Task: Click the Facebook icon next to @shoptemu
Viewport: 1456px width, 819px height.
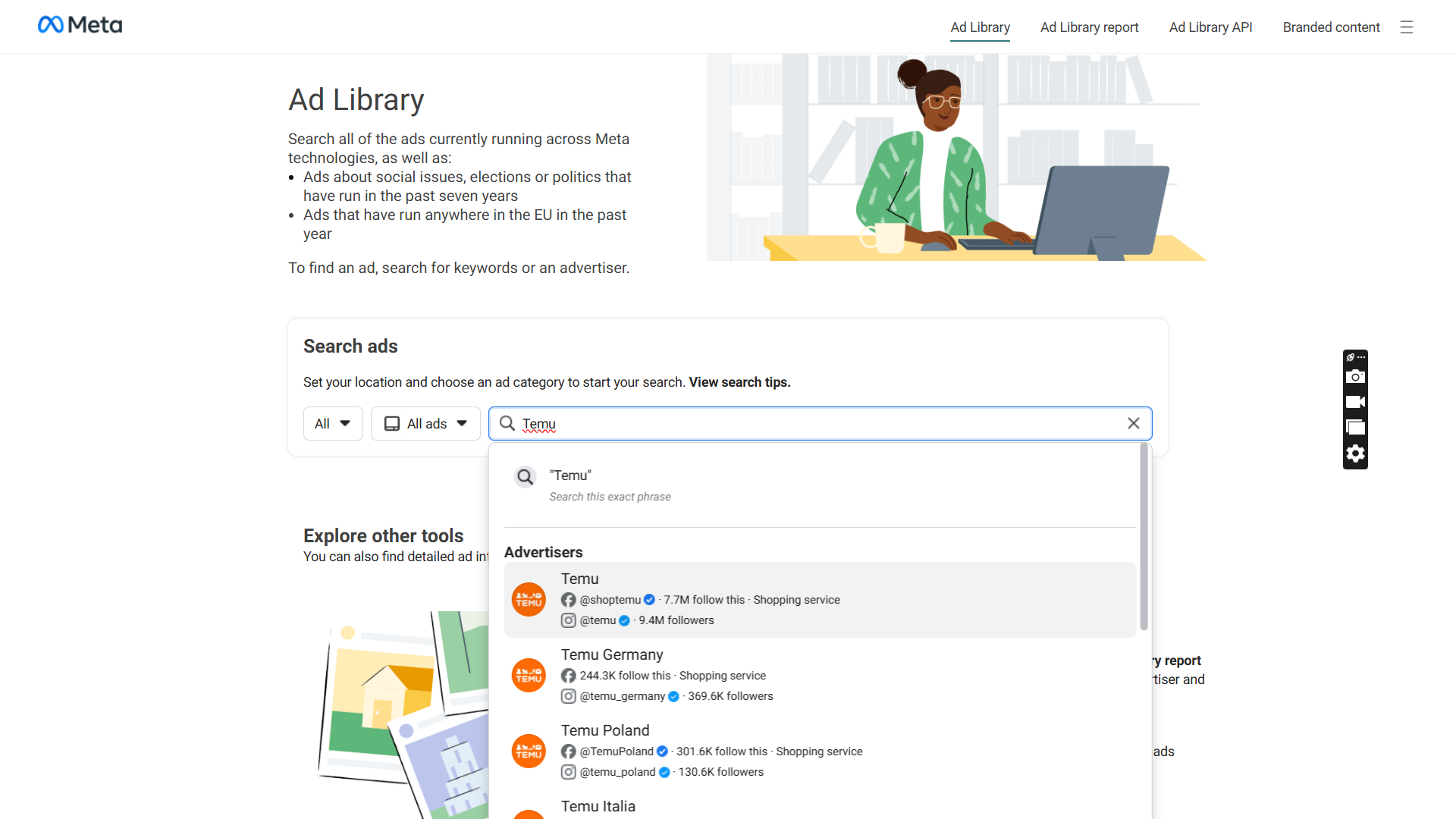Action: tap(568, 600)
